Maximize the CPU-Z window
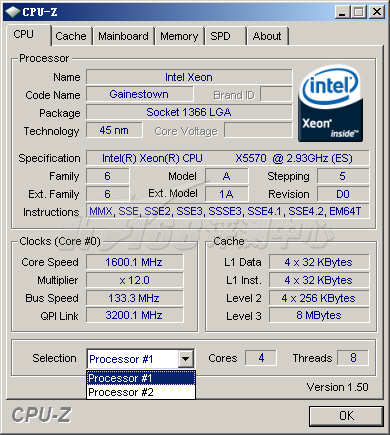This screenshot has width=390, height=435. coord(359,12)
